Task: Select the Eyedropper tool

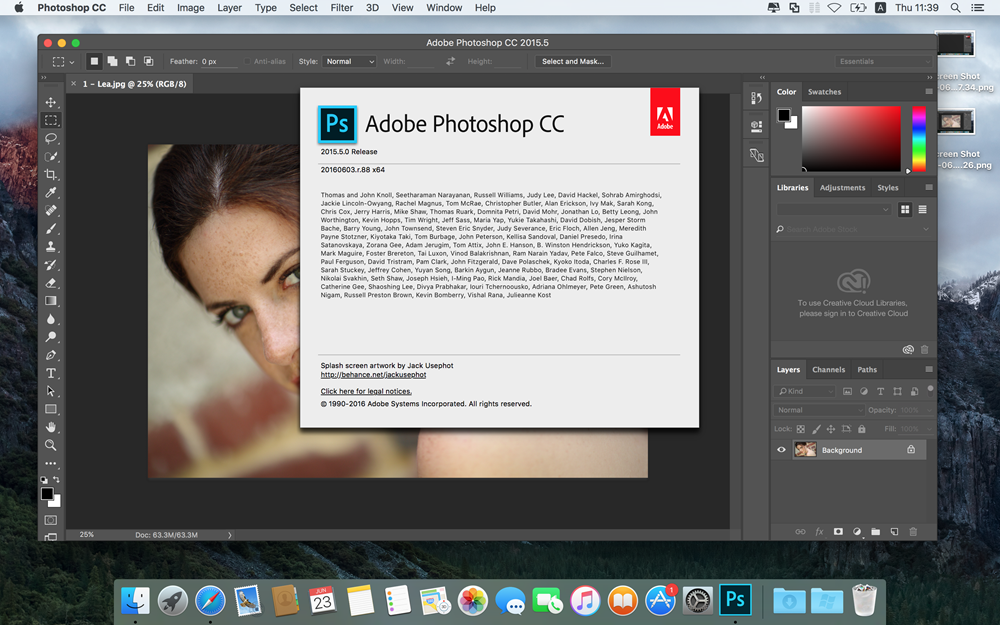Action: click(x=50, y=192)
